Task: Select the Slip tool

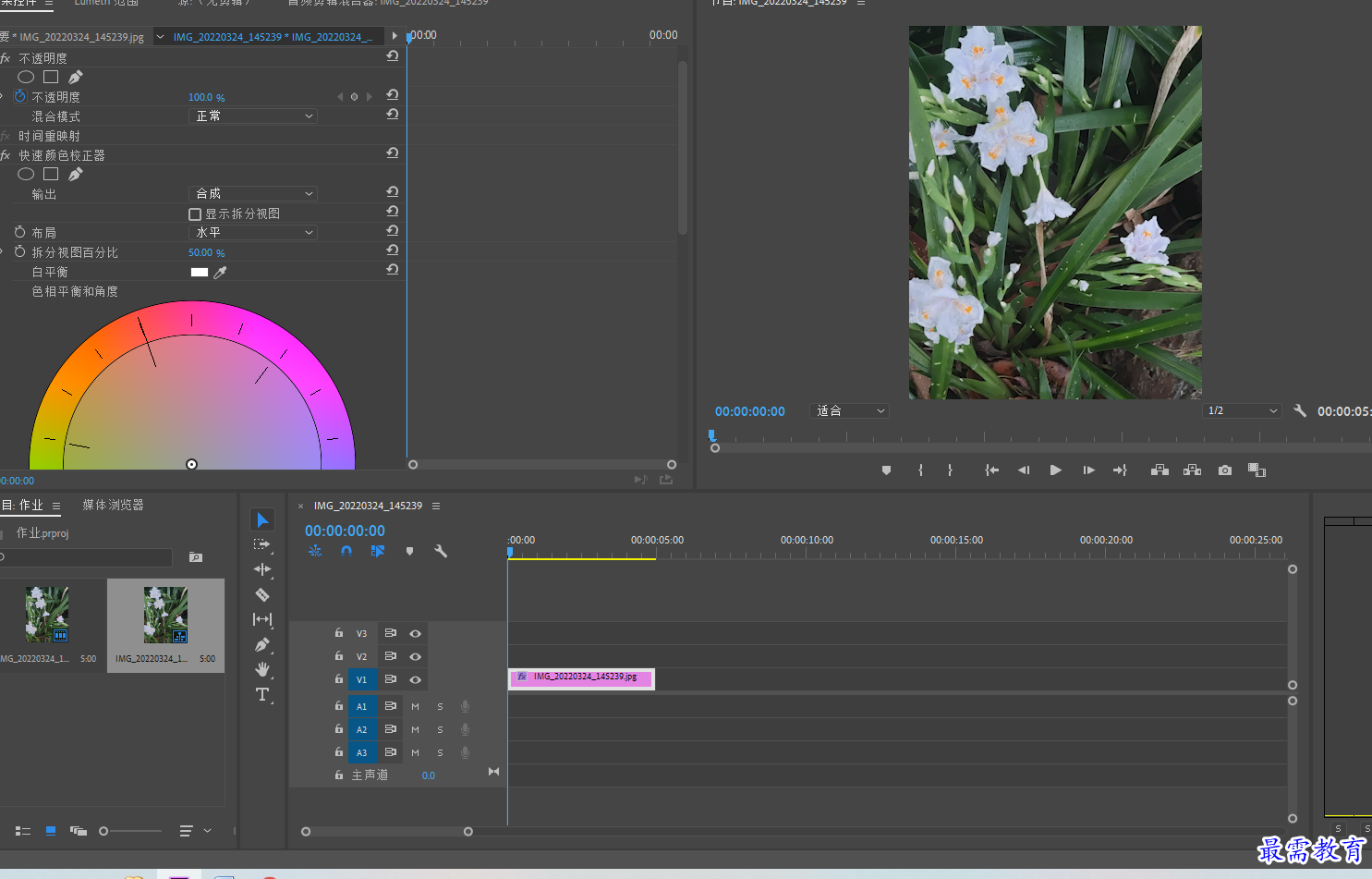Action: click(262, 619)
